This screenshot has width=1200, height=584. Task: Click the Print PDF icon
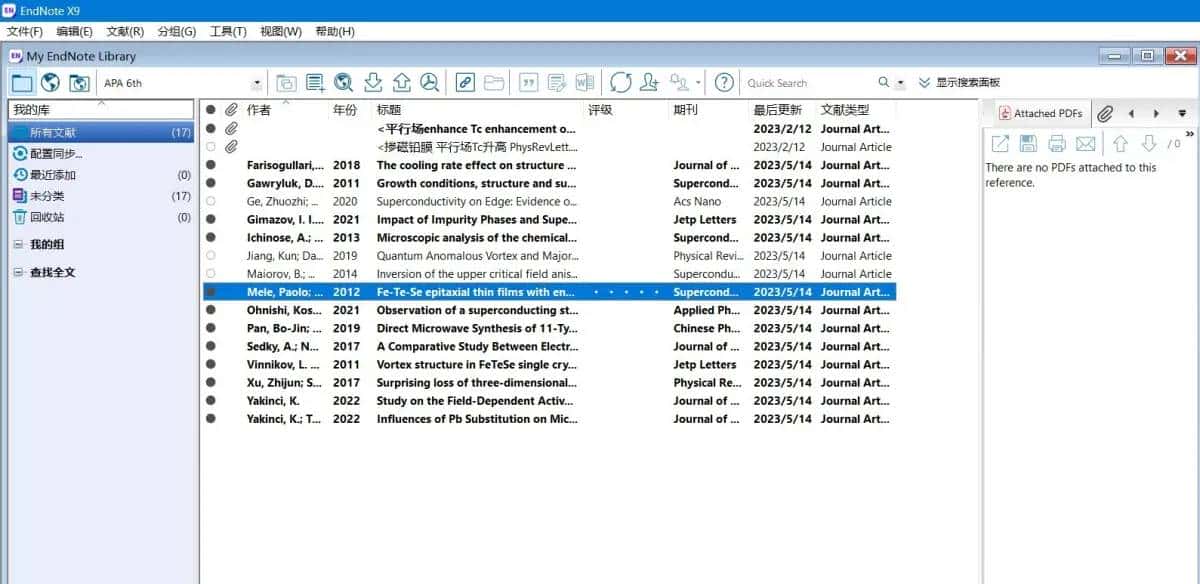pyautogui.click(x=1056, y=143)
